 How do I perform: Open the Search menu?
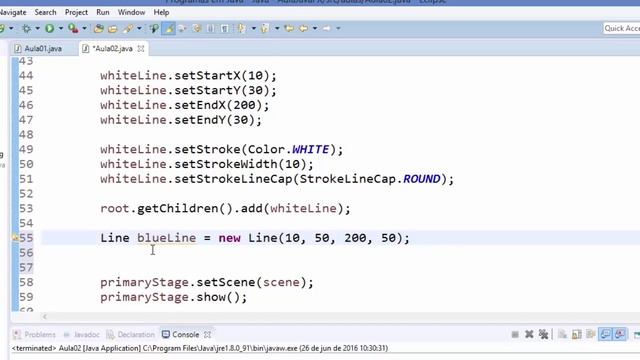coord(45,12)
